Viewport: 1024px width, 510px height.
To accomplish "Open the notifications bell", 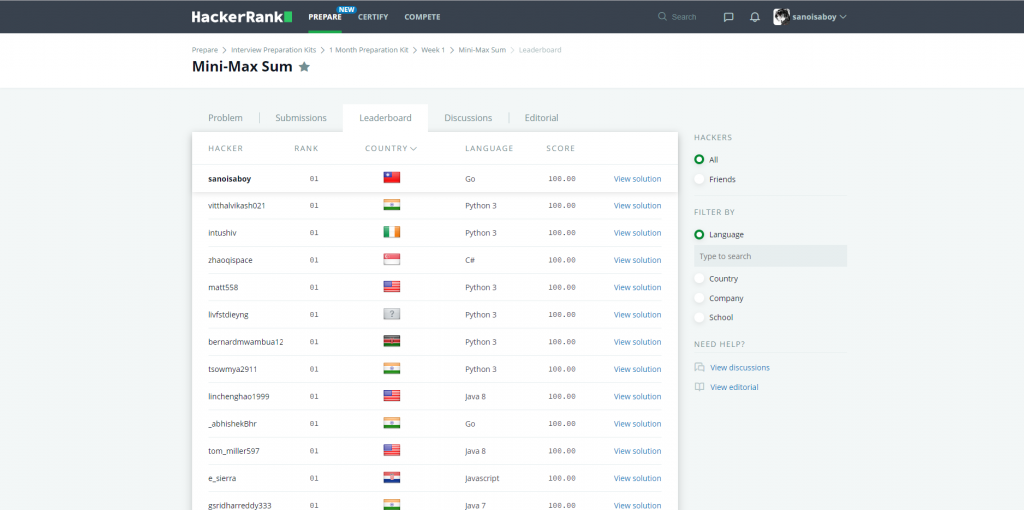I will coord(755,17).
